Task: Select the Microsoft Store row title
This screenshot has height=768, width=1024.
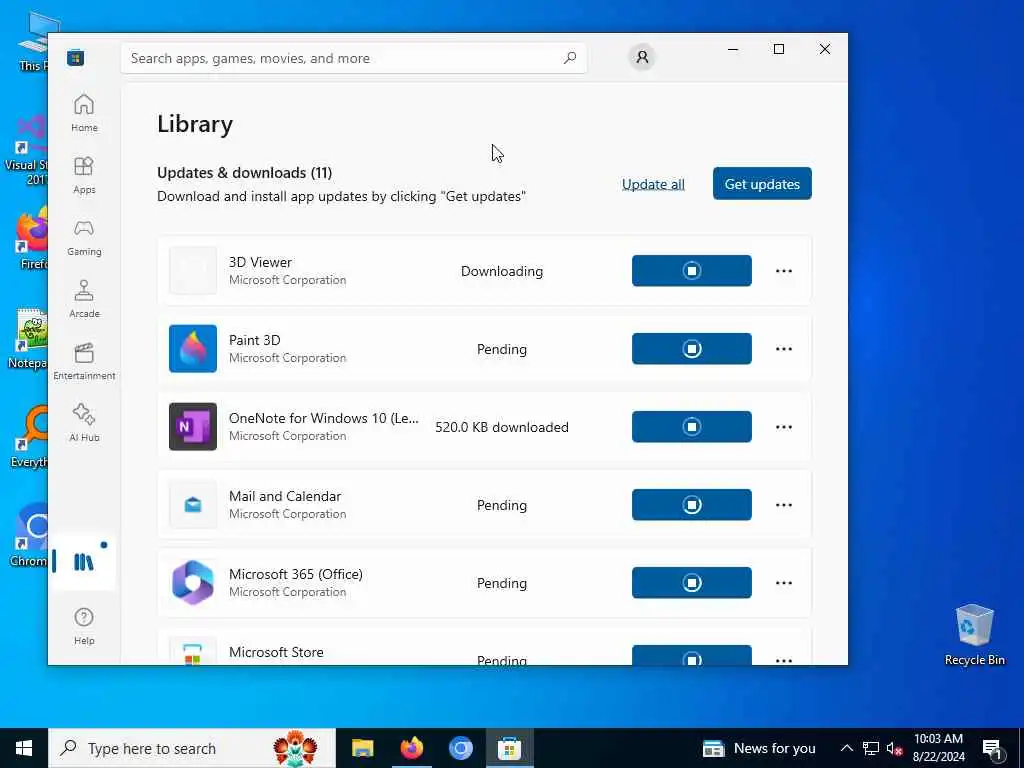Action: [x=276, y=652]
